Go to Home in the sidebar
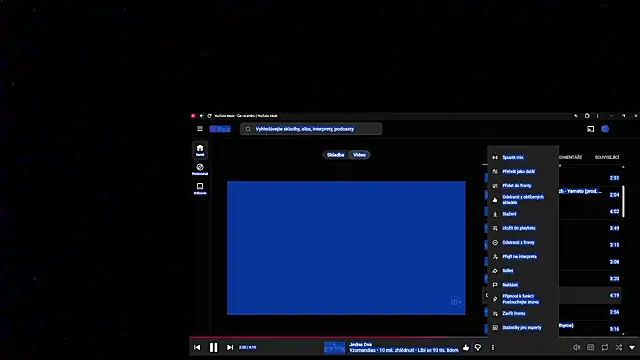 pyautogui.click(x=200, y=150)
